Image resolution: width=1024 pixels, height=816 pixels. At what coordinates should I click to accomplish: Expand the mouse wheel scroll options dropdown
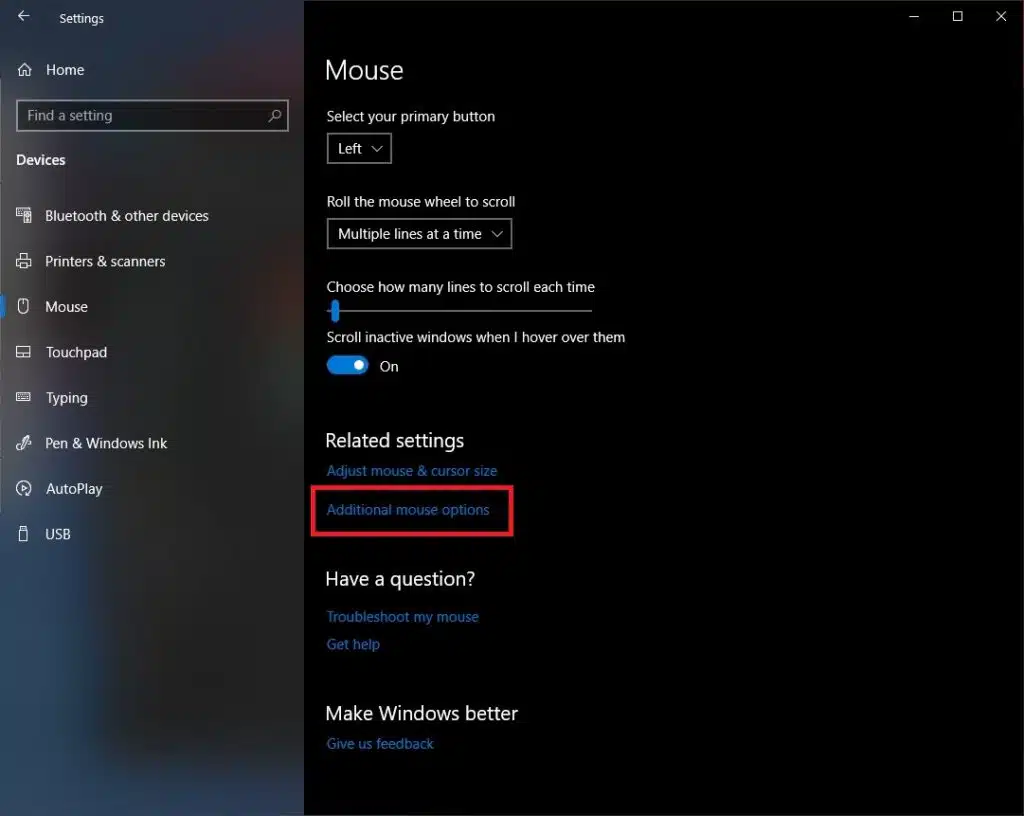click(x=419, y=233)
